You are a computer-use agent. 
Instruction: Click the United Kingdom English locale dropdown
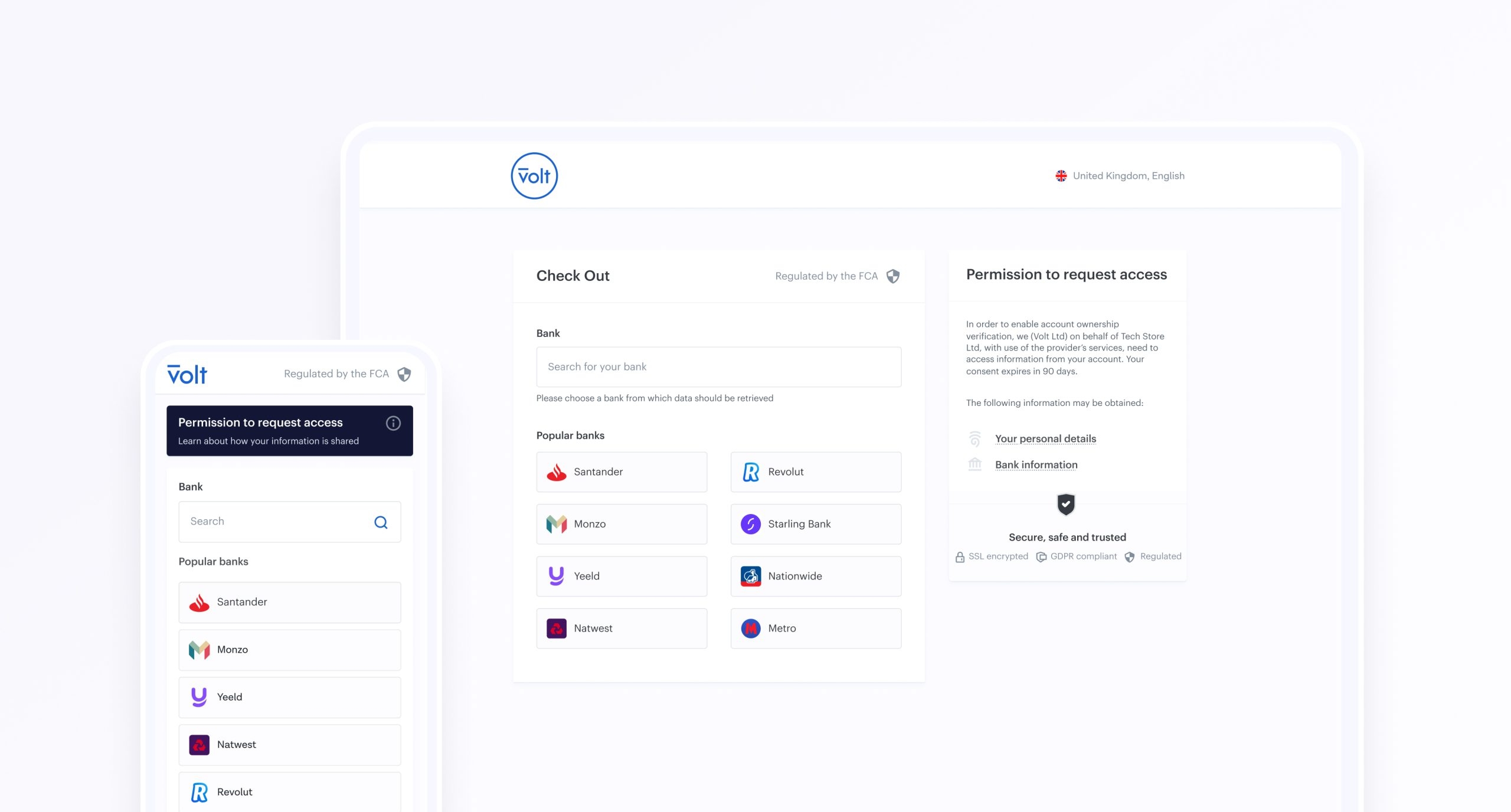click(x=1119, y=175)
